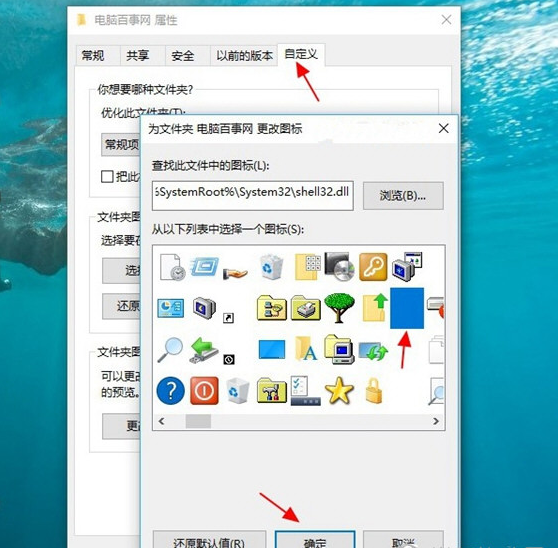This screenshot has height=548, width=558.
Task: Choose the checklist taskbar icon
Action: point(305,391)
